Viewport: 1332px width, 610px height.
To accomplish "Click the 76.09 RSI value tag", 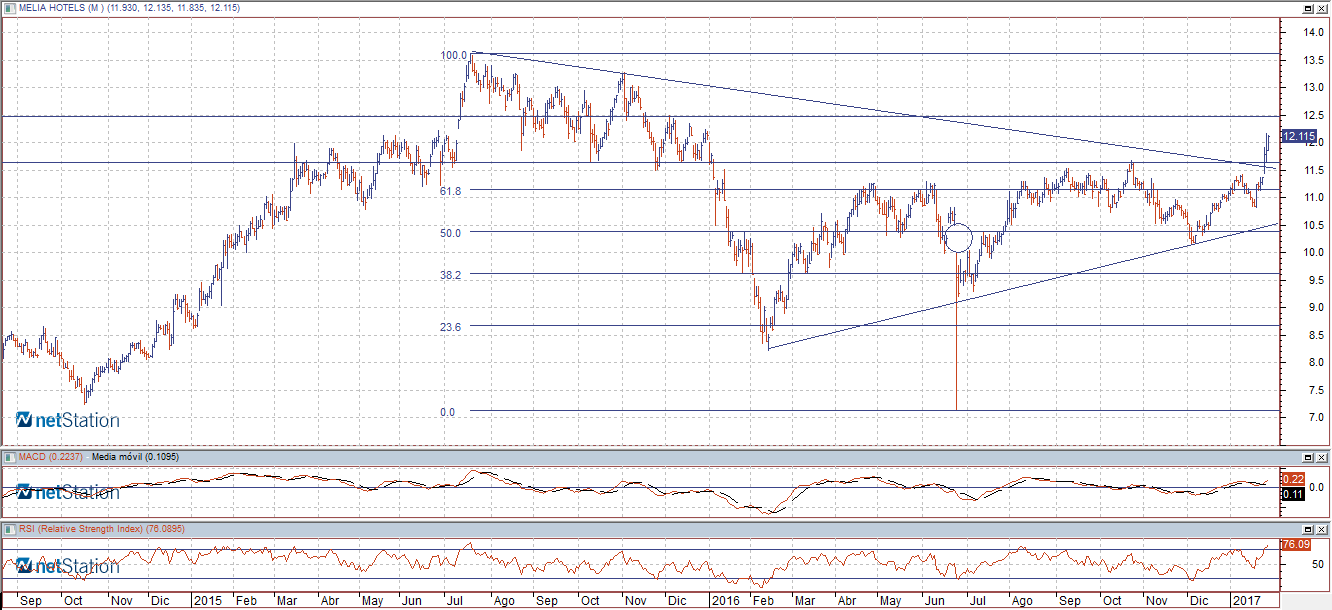I will 1296,544.
